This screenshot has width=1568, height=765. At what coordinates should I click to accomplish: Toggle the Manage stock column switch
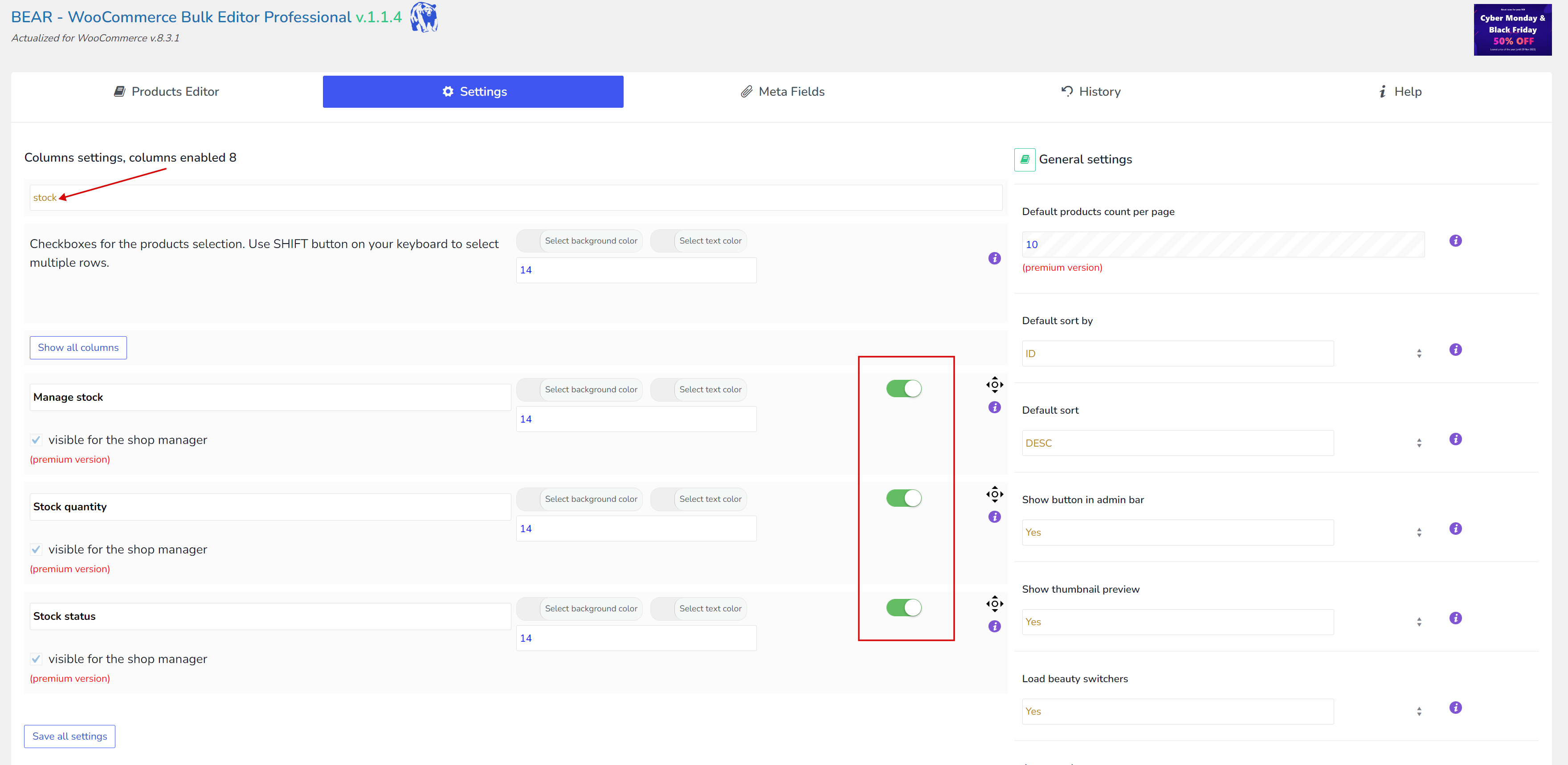click(904, 388)
